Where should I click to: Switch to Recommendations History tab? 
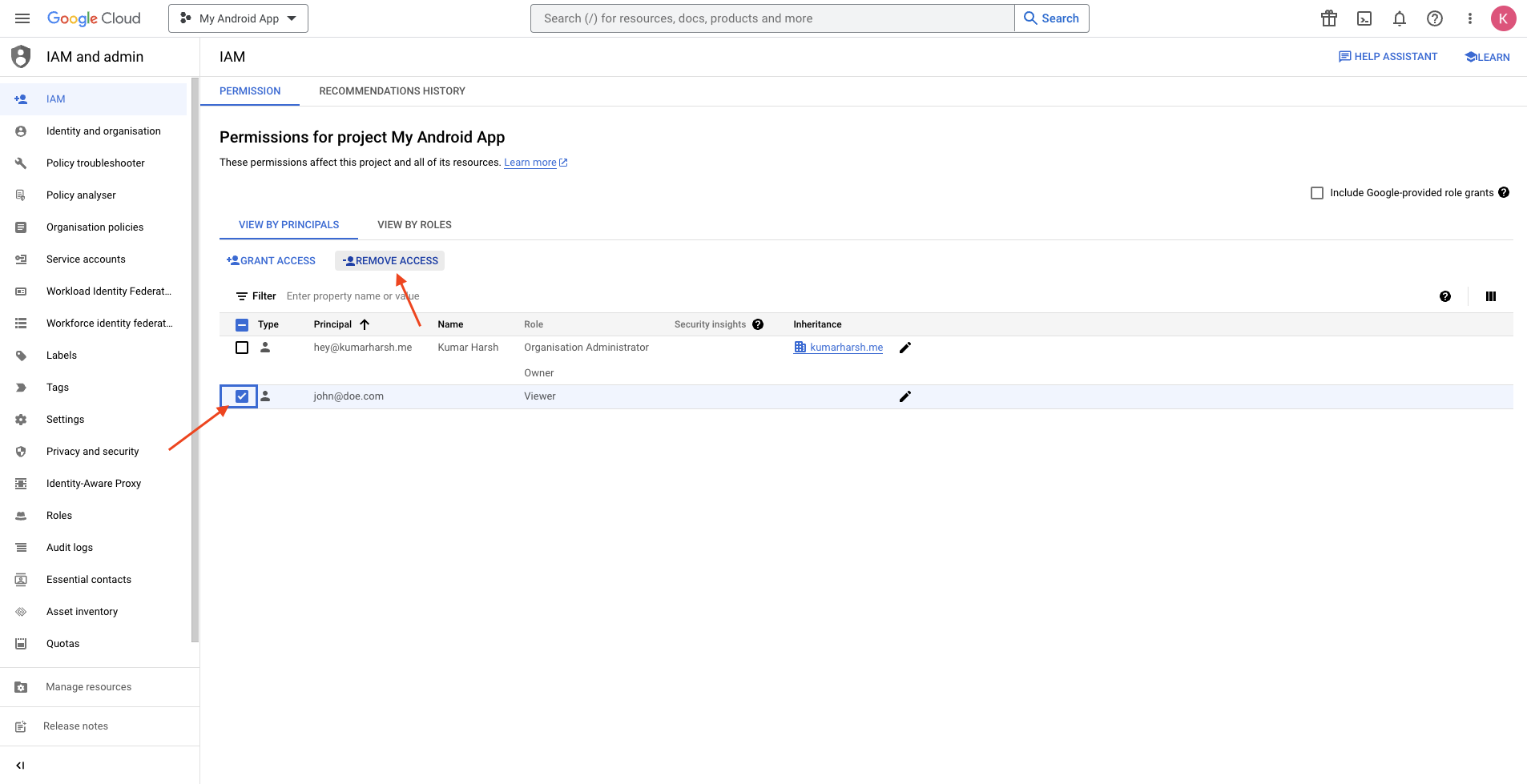(x=392, y=91)
